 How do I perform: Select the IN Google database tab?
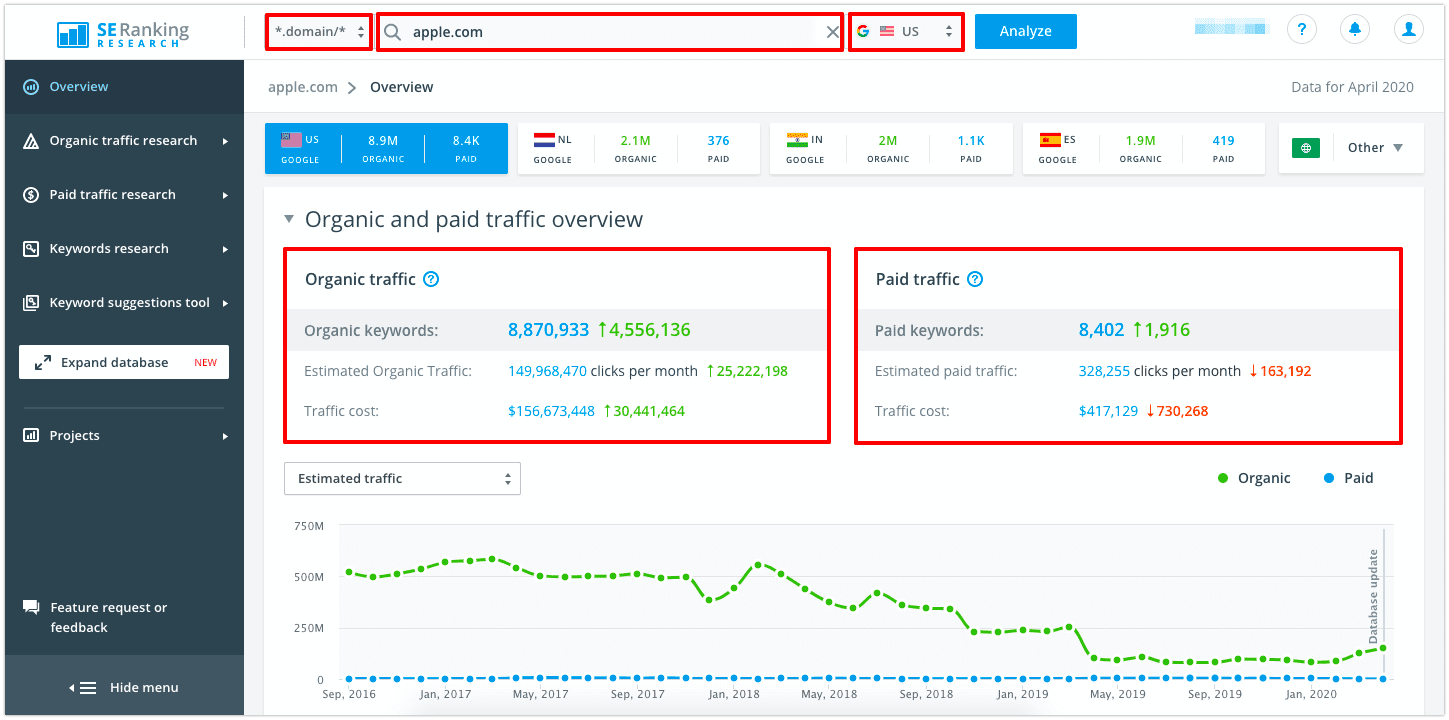point(890,148)
